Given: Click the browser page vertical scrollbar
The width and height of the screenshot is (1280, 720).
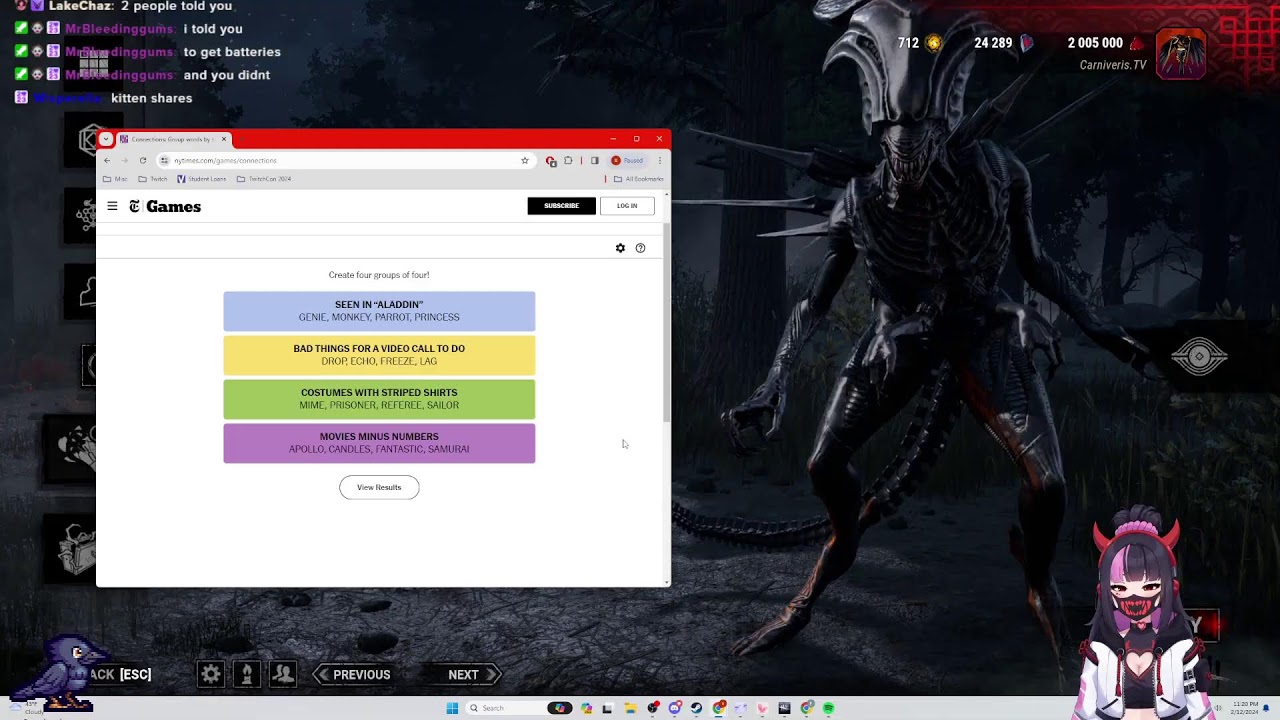Looking at the screenshot, I should tap(666, 322).
